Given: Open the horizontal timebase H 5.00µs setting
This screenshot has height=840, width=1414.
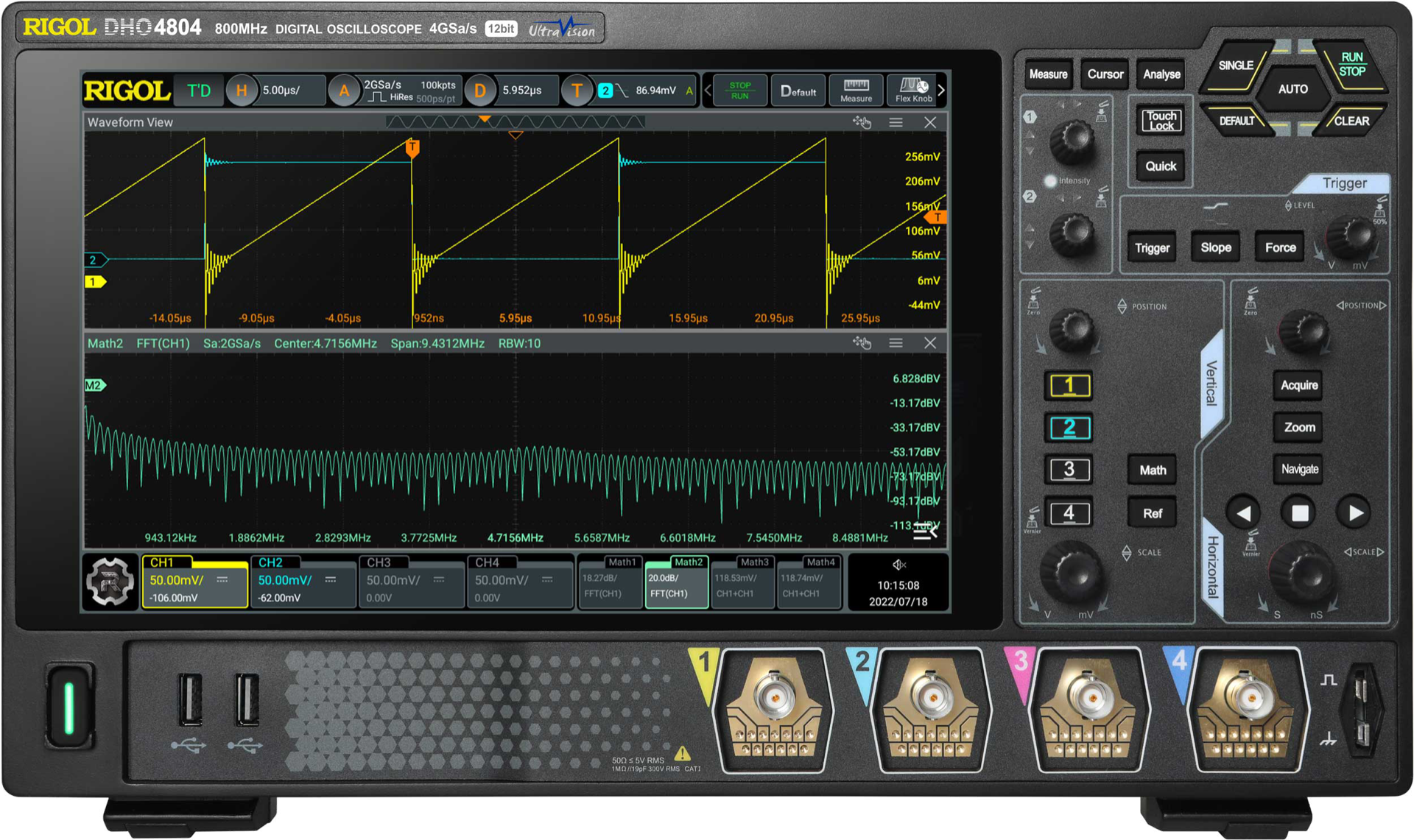Looking at the screenshot, I should [x=276, y=91].
